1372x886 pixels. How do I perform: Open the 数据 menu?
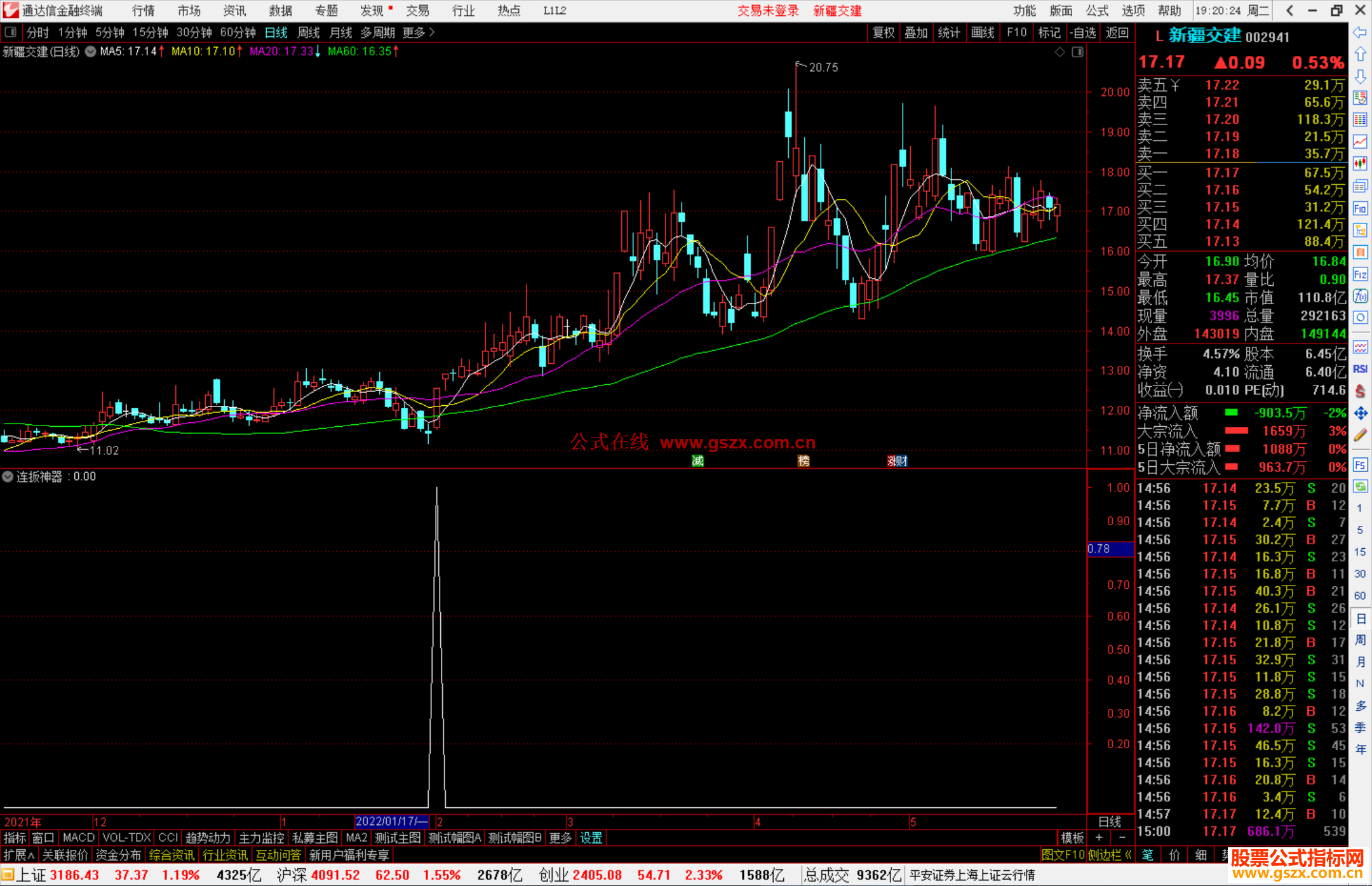tap(280, 11)
